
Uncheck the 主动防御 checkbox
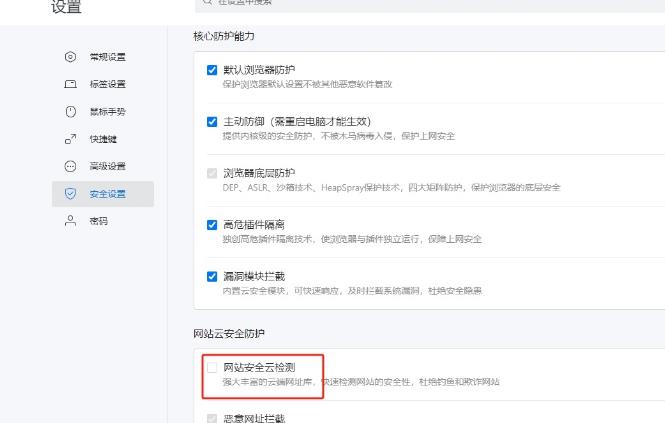pos(212,122)
